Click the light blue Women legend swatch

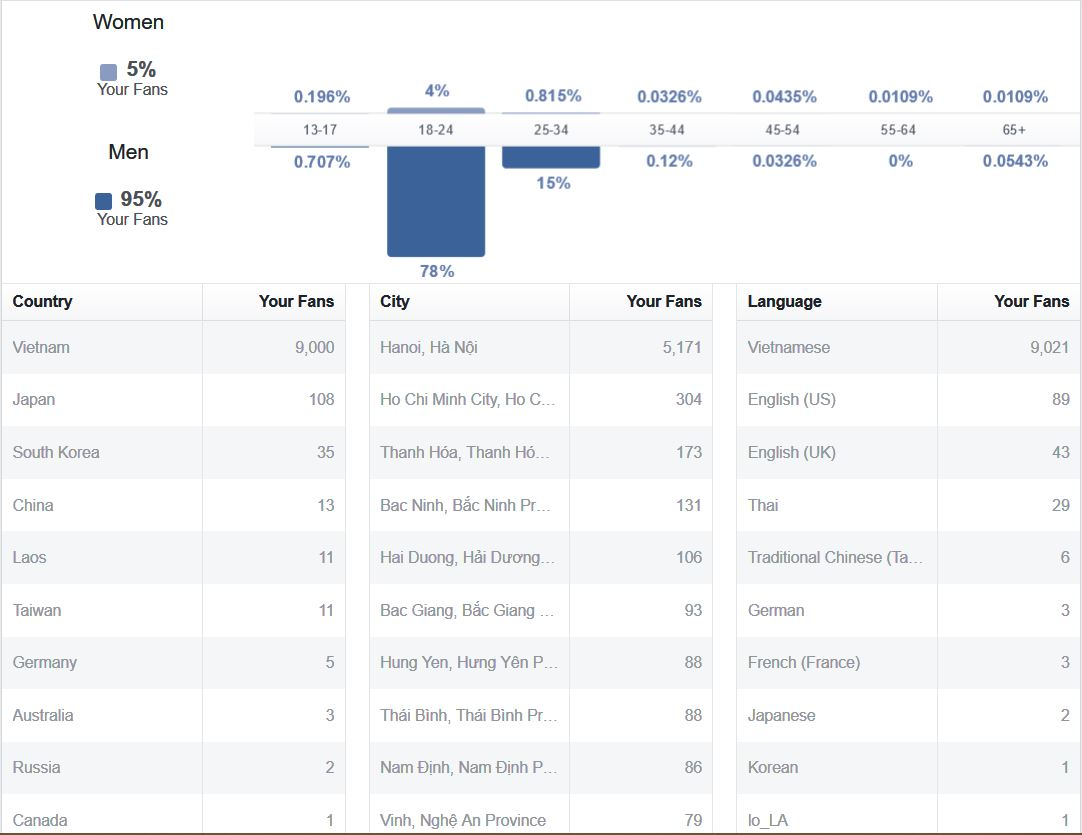108,72
